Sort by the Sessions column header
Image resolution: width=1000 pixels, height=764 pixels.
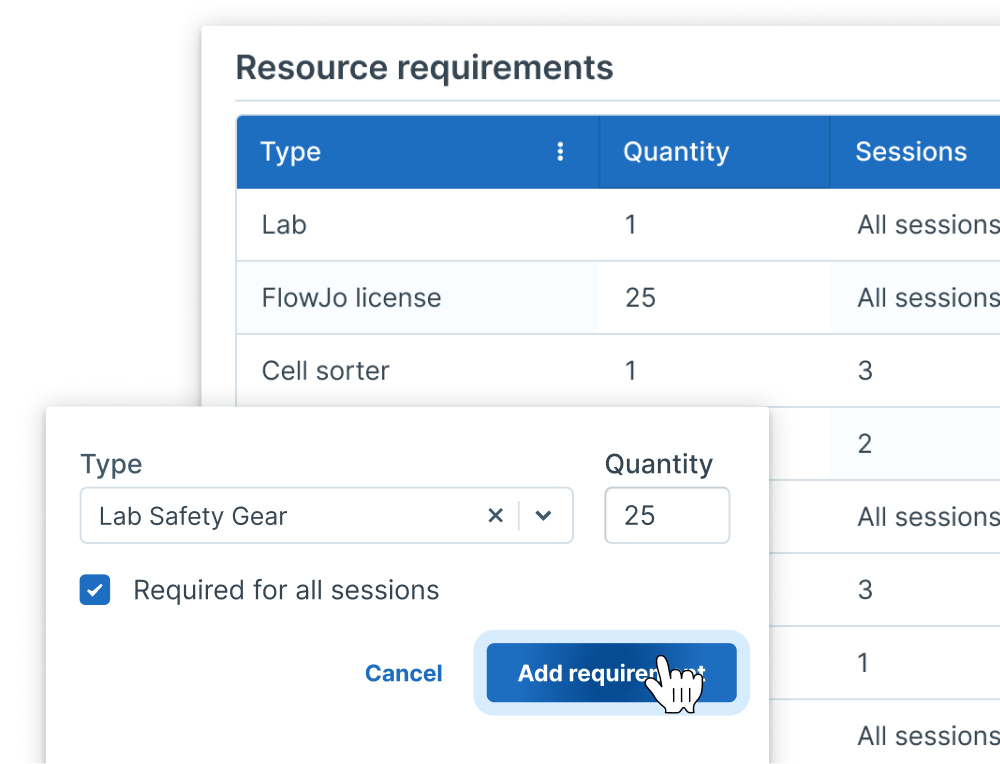pyautogui.click(x=910, y=152)
